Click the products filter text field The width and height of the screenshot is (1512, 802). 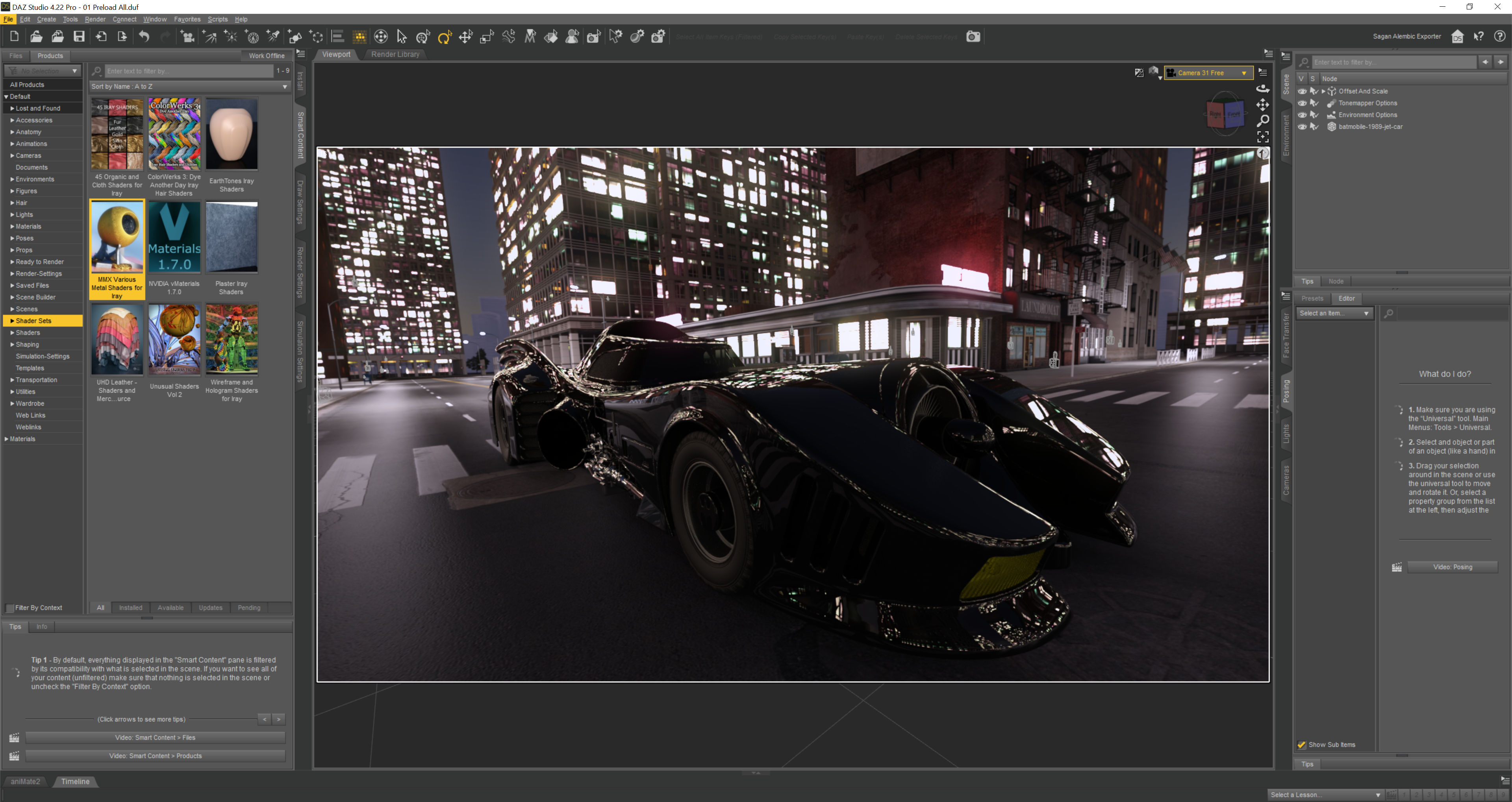tap(189, 71)
